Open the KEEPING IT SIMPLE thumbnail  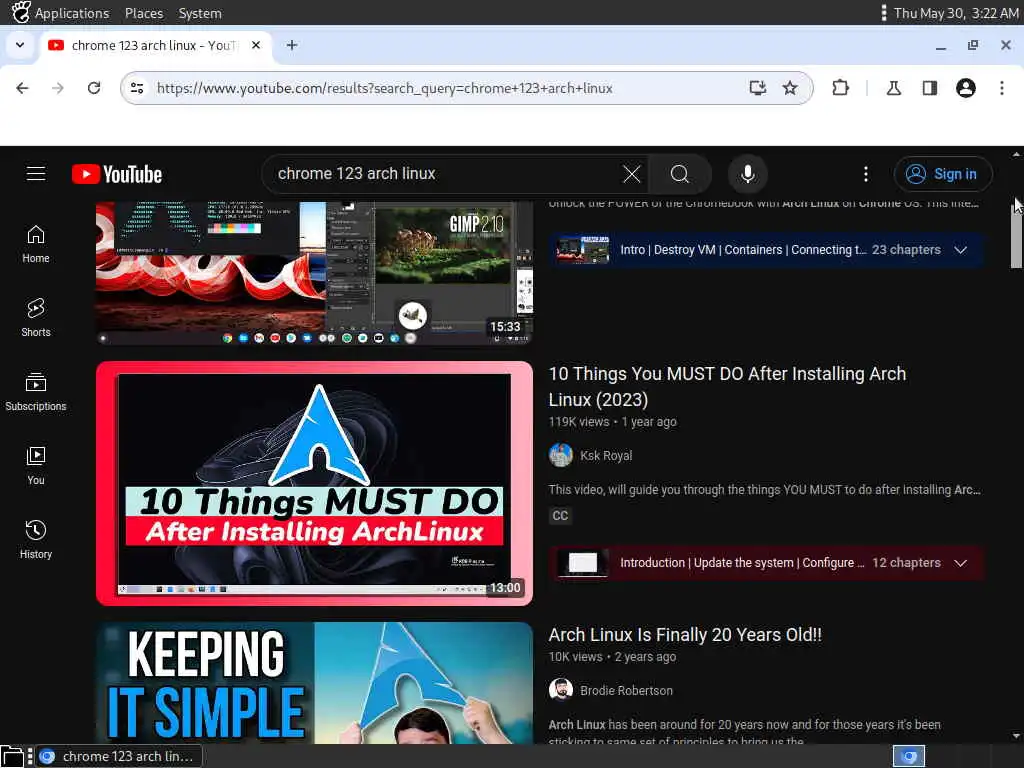(x=314, y=682)
